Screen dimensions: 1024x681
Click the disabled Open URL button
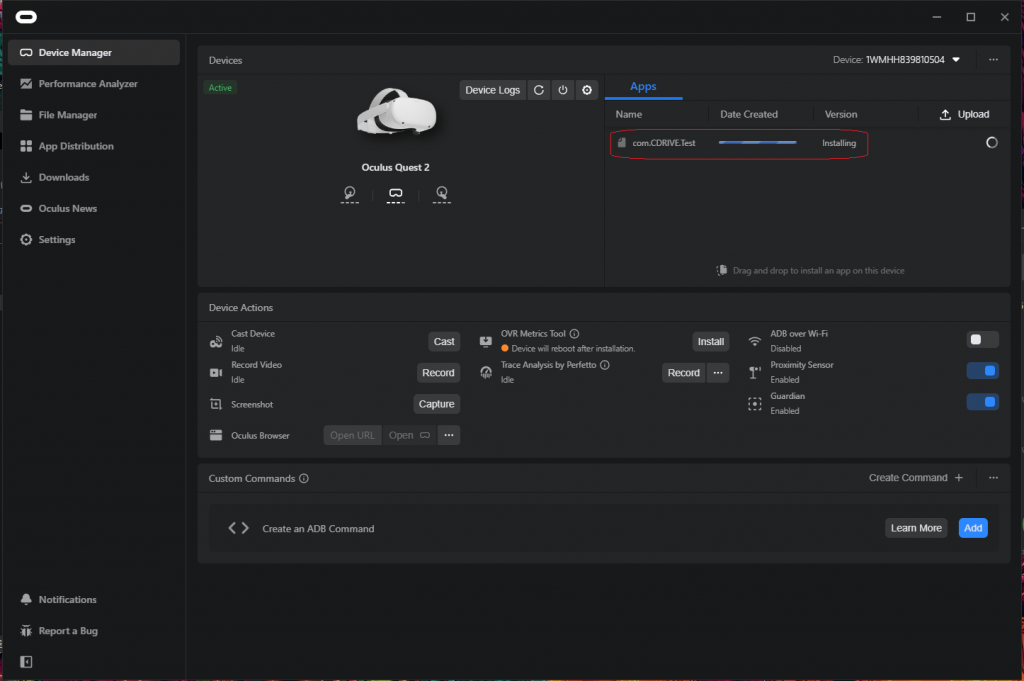coord(353,436)
